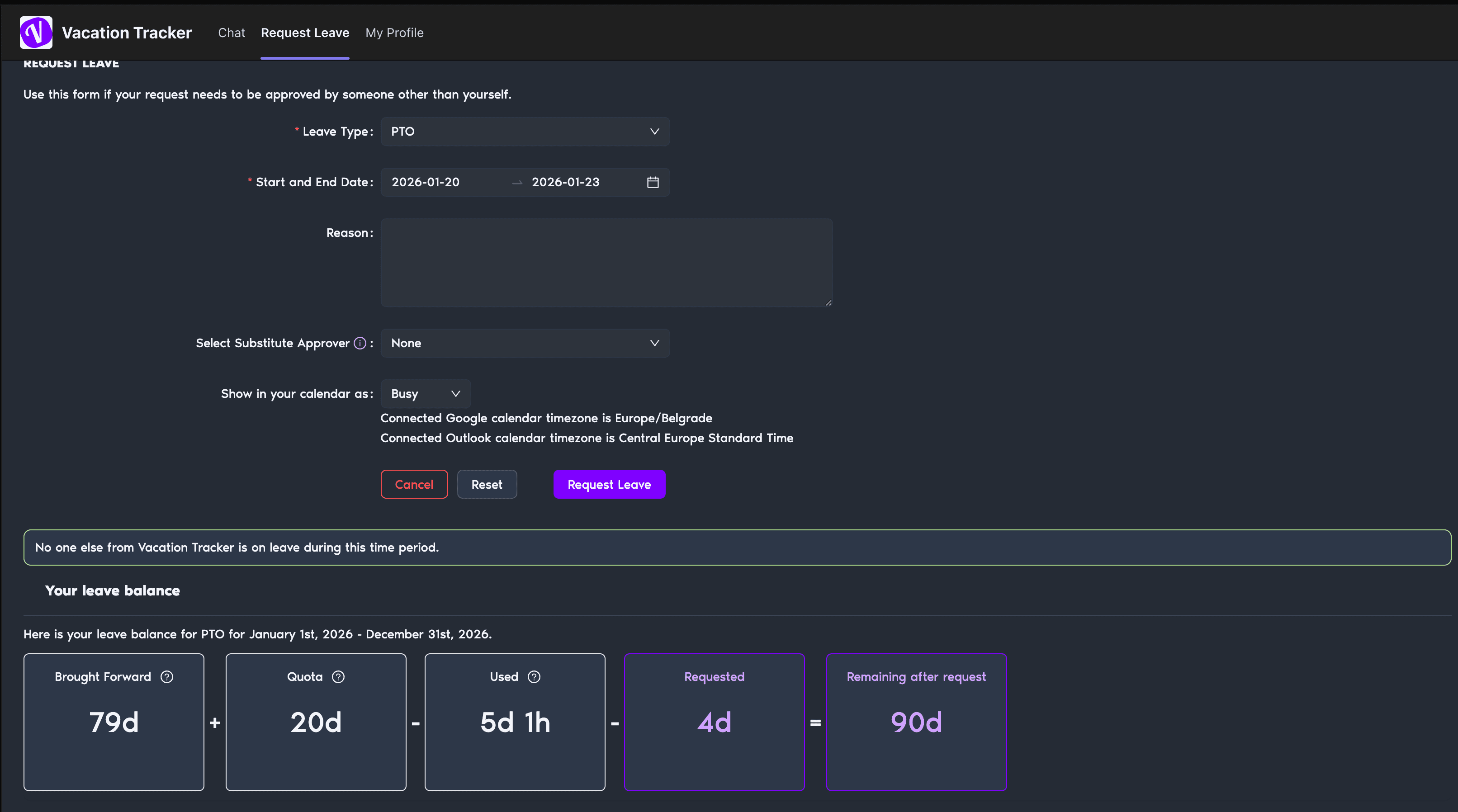Switch to the Chat tab

[232, 33]
